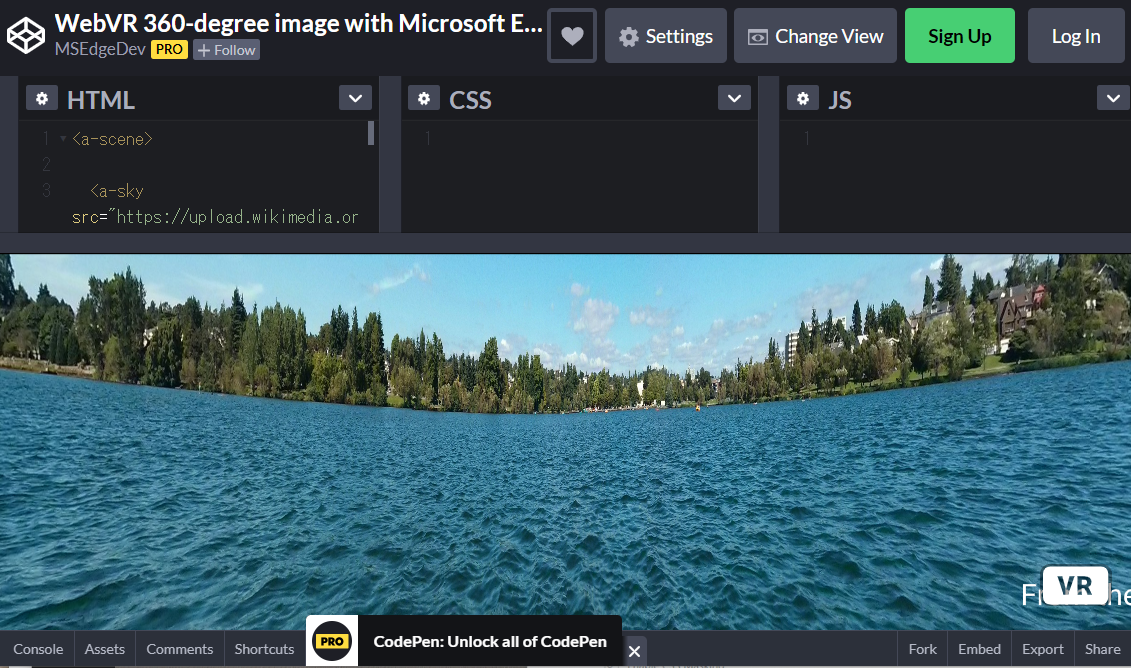Open the MSEdgeDev profile link
Screen dimensions: 1131x668
(x=100, y=50)
